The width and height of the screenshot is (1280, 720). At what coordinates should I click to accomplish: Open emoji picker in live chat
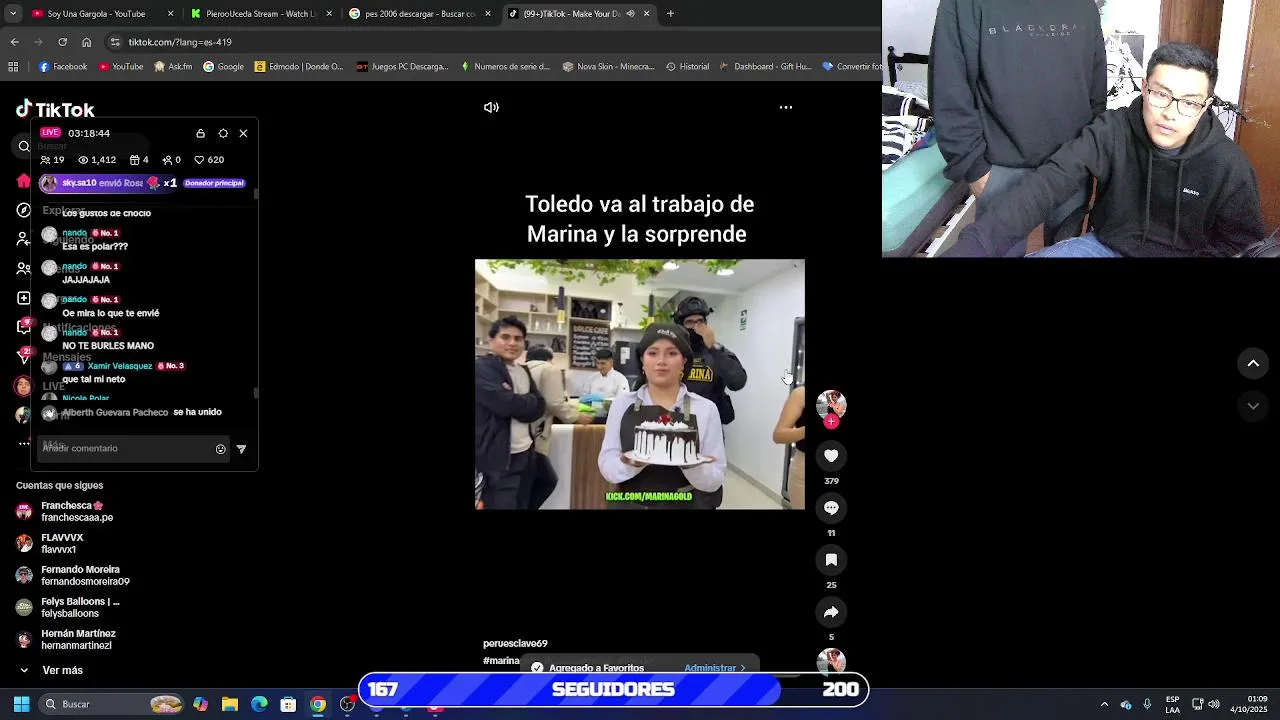pos(221,449)
